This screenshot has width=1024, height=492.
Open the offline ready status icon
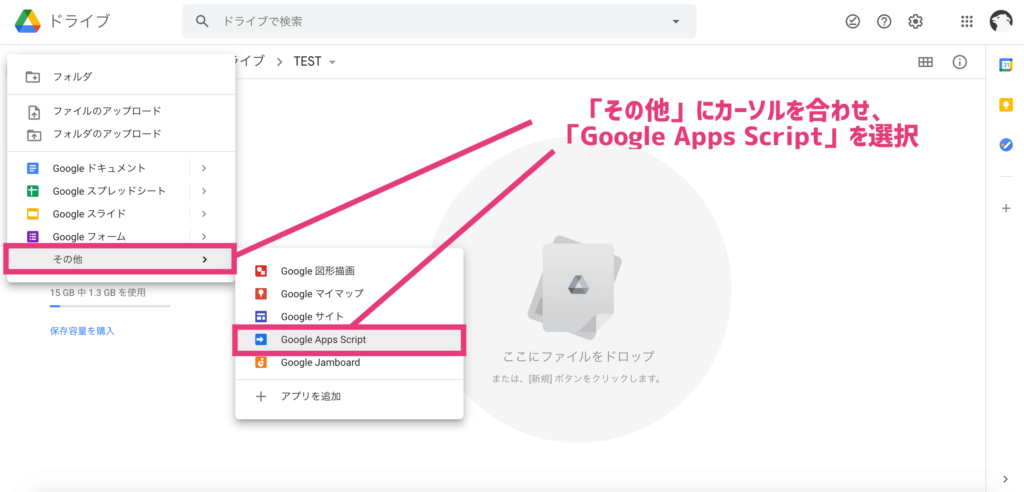click(852, 22)
